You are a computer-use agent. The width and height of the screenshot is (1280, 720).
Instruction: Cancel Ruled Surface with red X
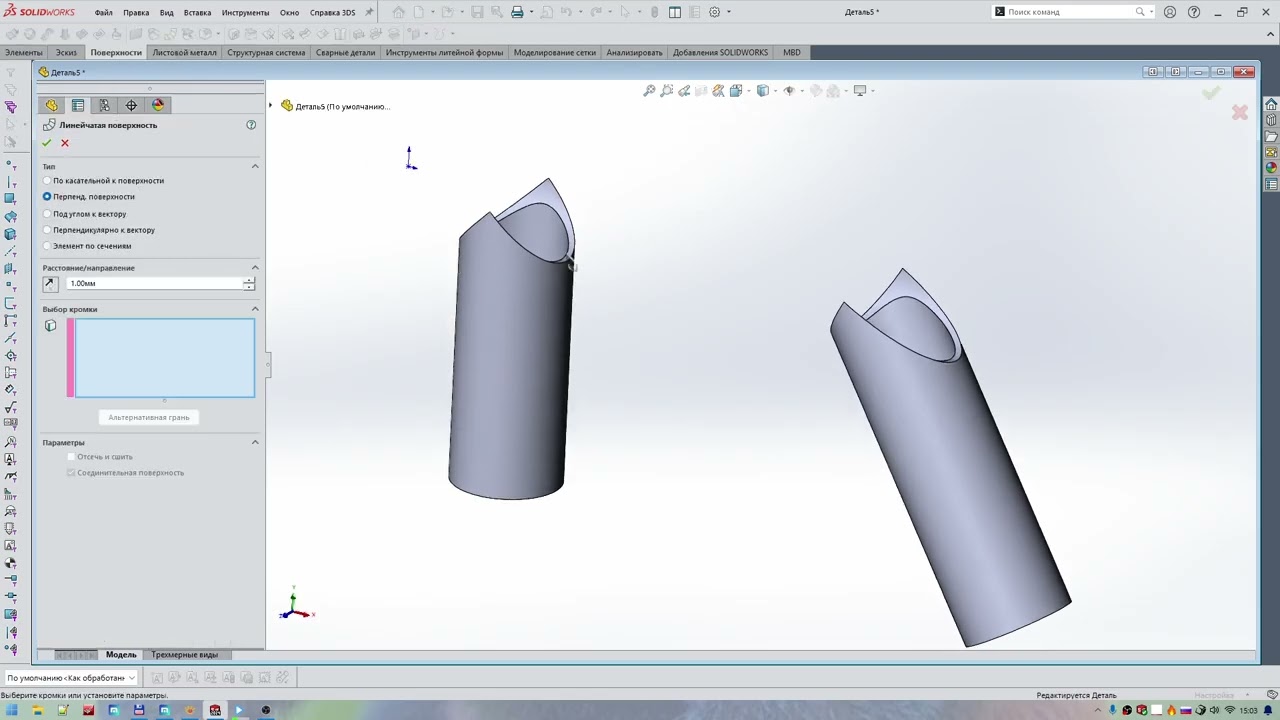(65, 143)
